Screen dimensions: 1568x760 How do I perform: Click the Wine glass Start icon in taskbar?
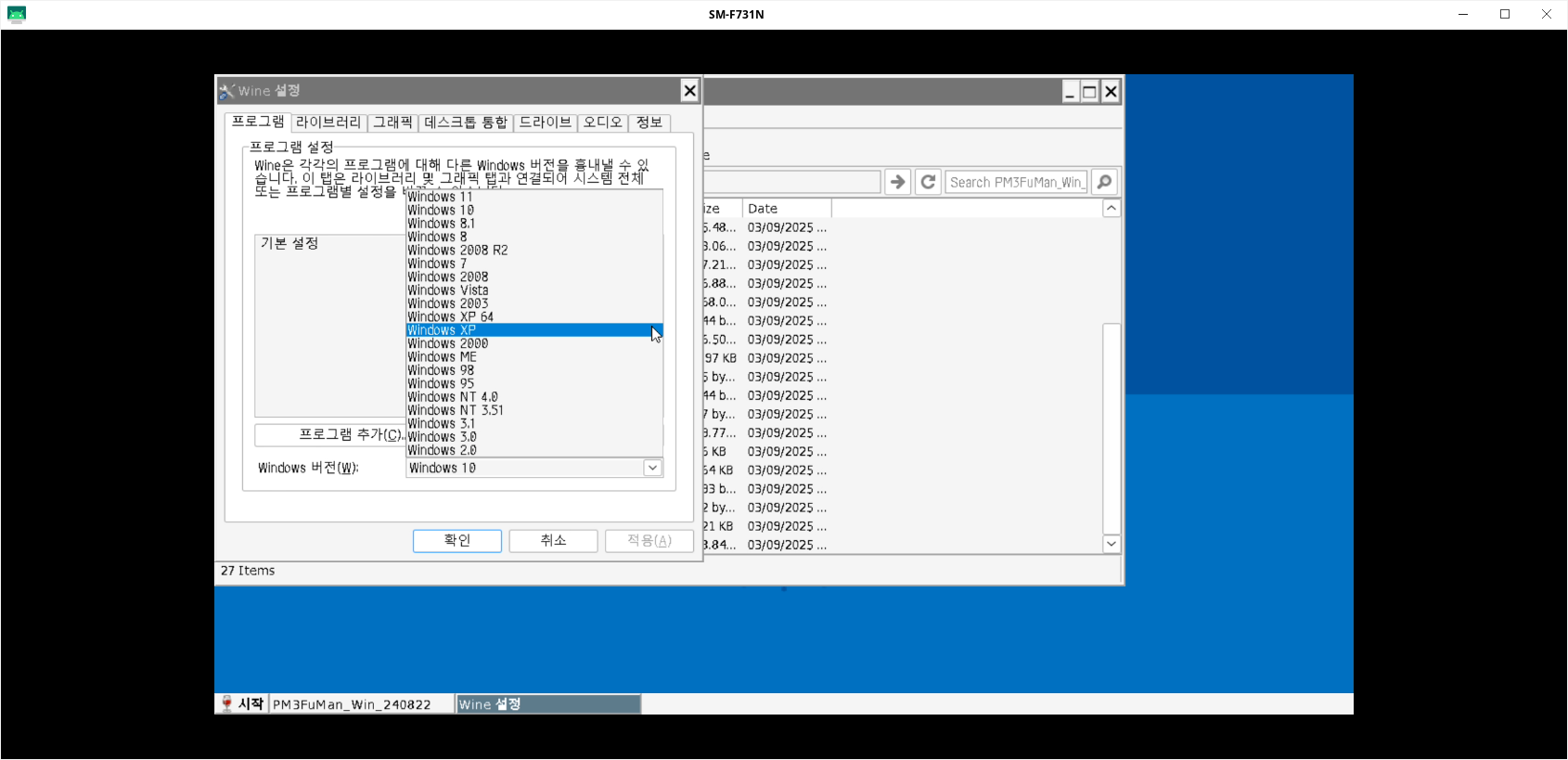pos(226,703)
